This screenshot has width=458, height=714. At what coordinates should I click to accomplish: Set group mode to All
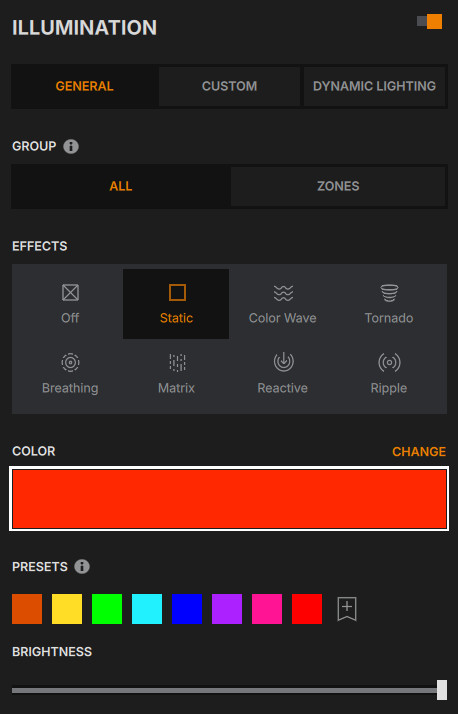121,186
